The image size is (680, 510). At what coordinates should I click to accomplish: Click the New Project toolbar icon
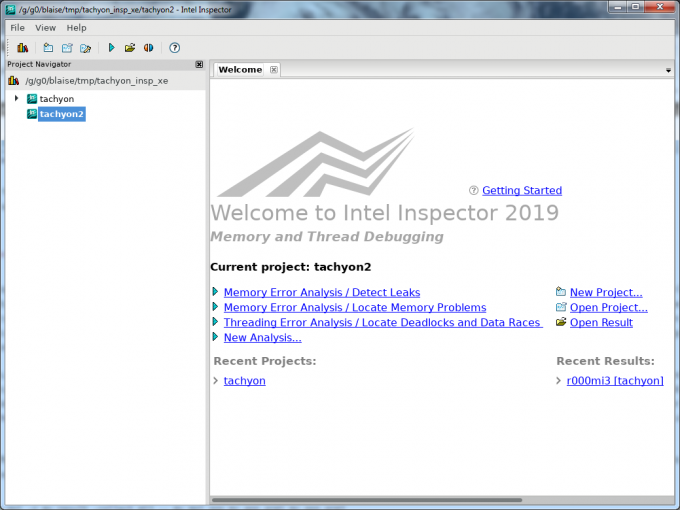48,48
